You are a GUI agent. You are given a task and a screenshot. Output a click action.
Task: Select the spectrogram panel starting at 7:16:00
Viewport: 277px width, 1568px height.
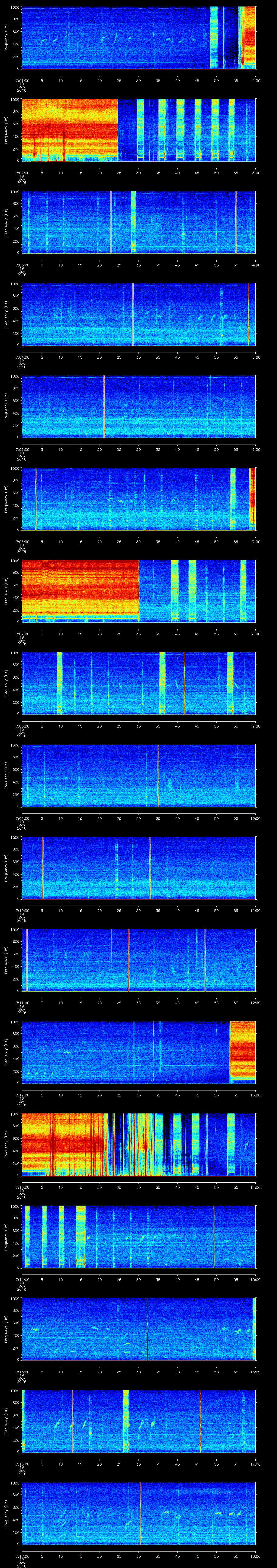click(139, 1421)
